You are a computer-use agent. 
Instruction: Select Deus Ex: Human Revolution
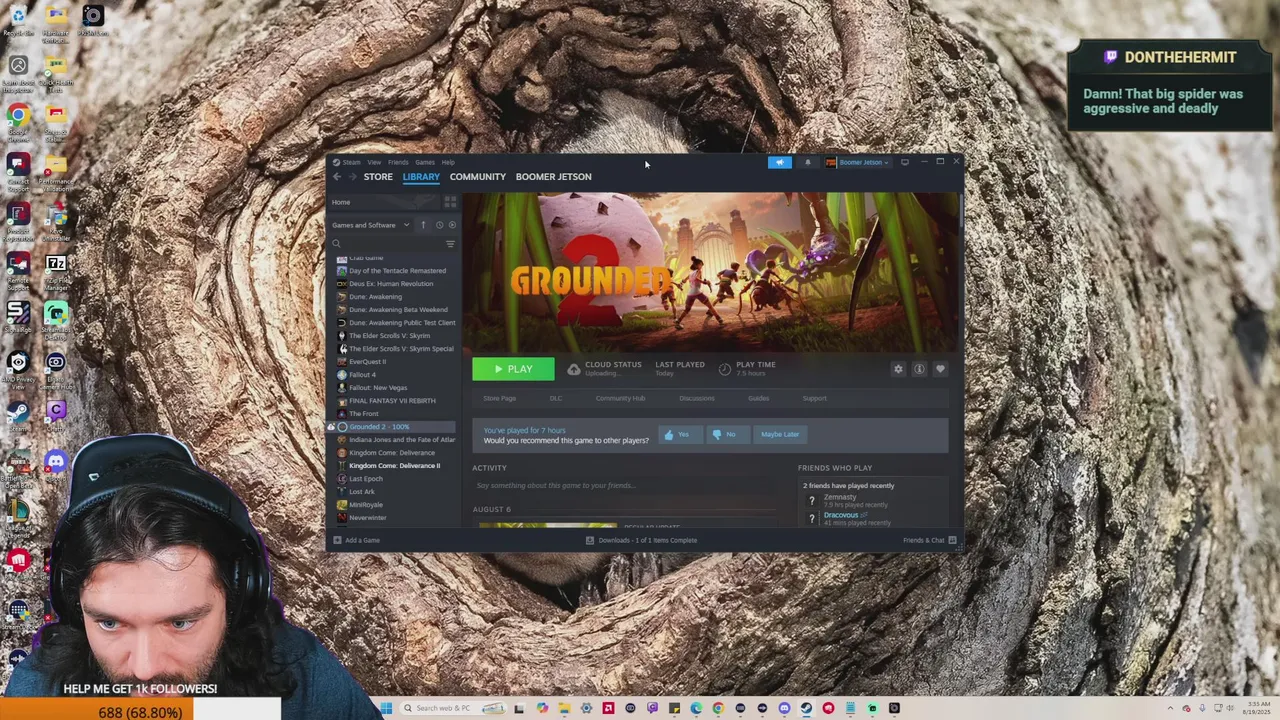click(391, 284)
